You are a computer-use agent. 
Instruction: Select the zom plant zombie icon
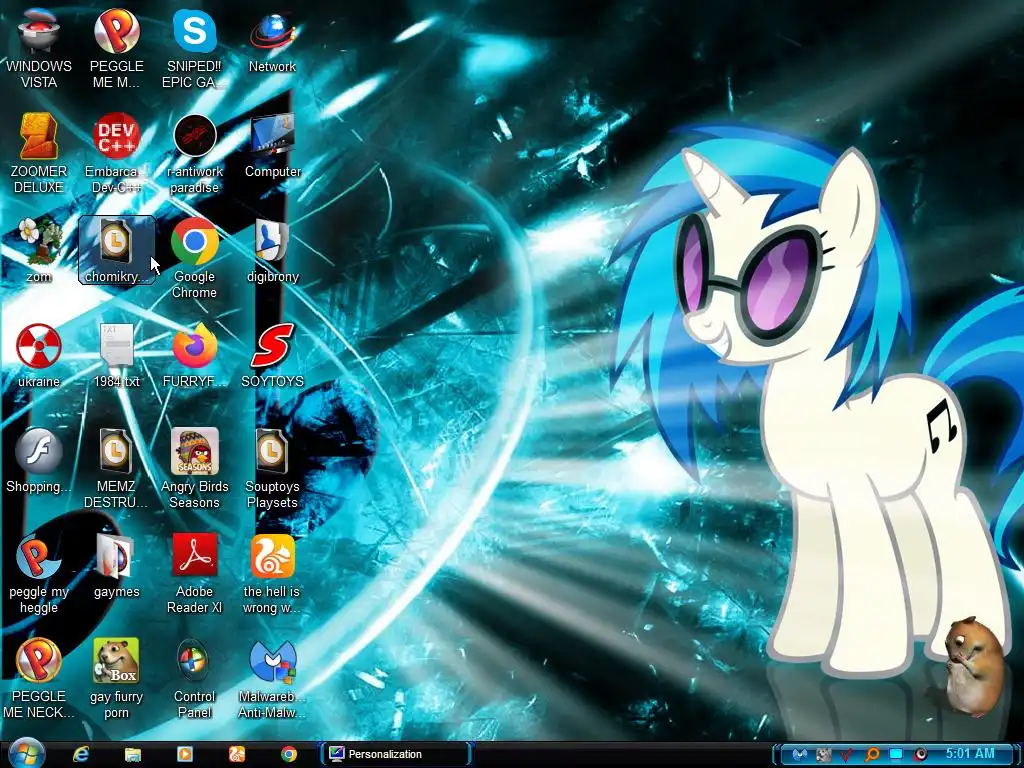click(39, 250)
